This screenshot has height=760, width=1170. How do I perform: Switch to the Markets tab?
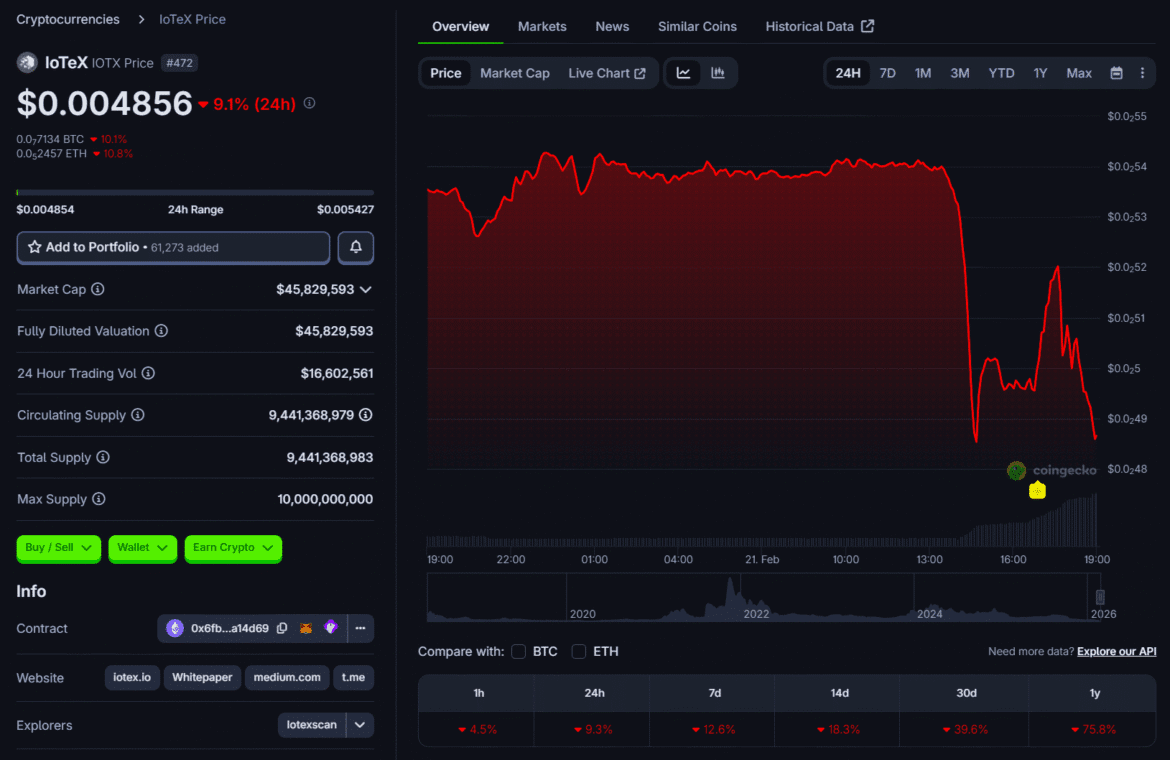[542, 26]
